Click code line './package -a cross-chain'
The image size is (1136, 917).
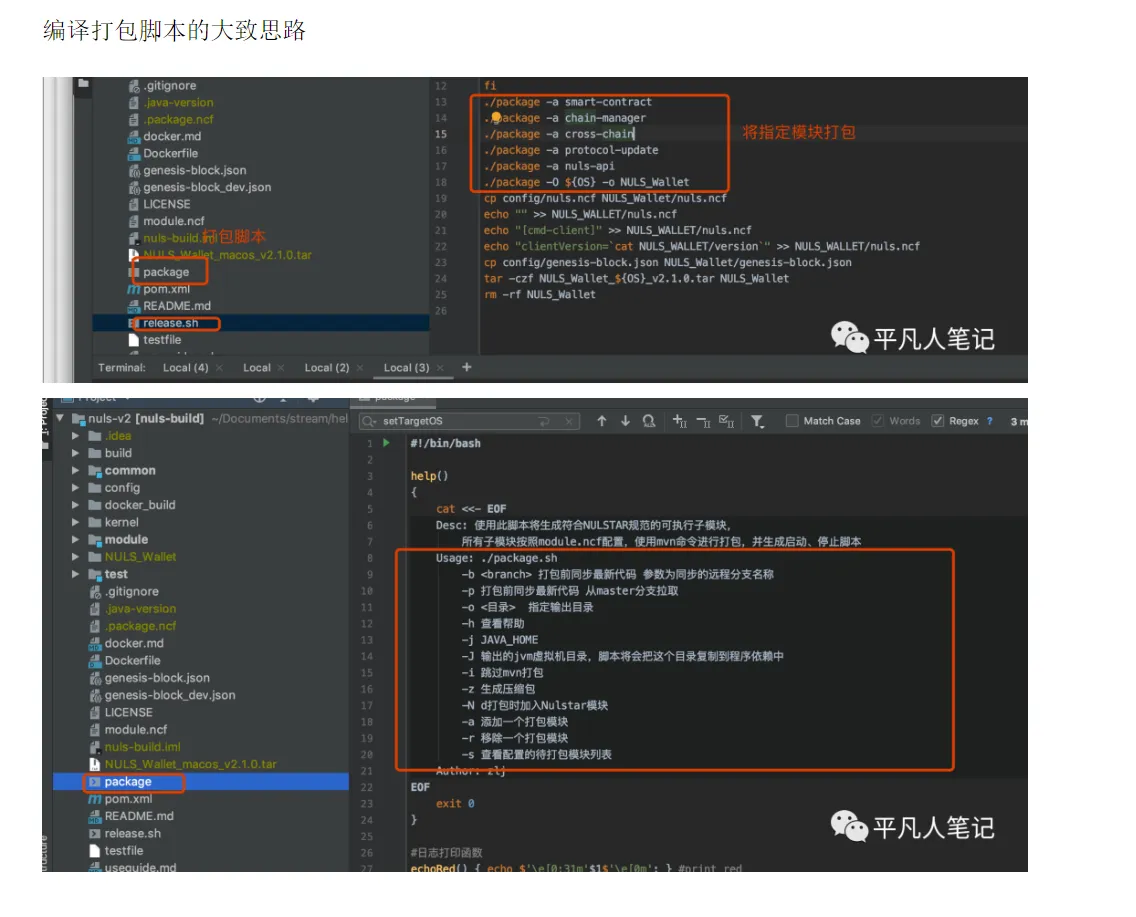pos(559,134)
